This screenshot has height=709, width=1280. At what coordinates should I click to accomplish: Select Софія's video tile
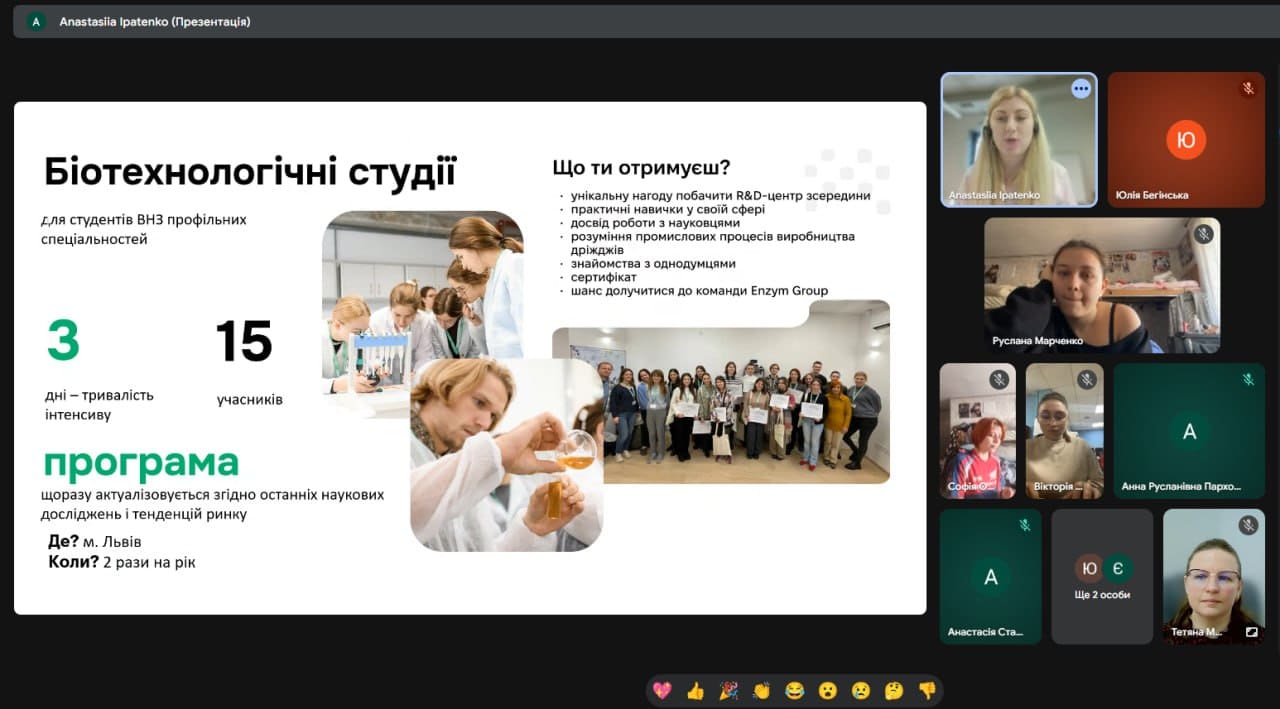(x=977, y=430)
